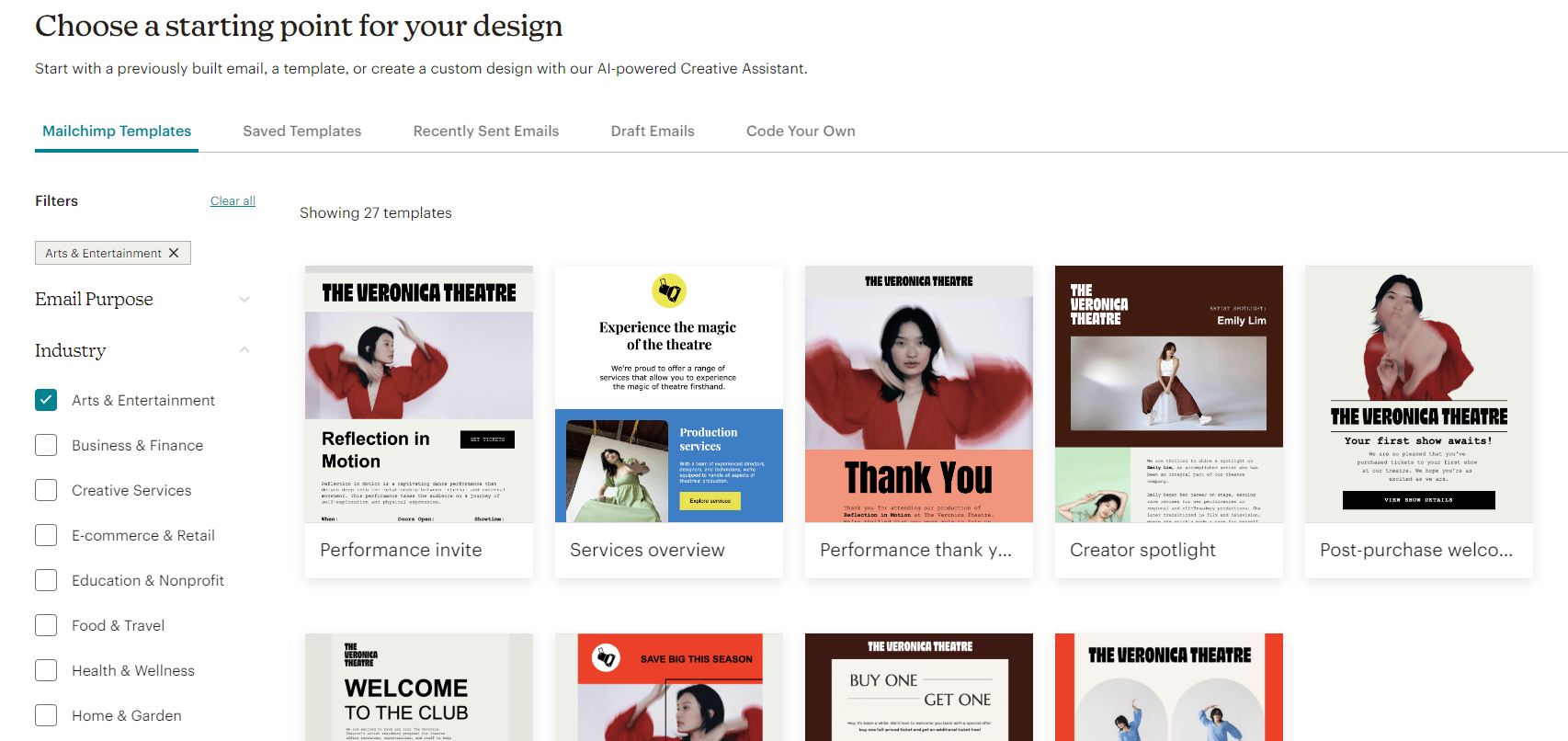Select the Creator spotlight template
The height and width of the screenshot is (741, 1568).
1169,394
